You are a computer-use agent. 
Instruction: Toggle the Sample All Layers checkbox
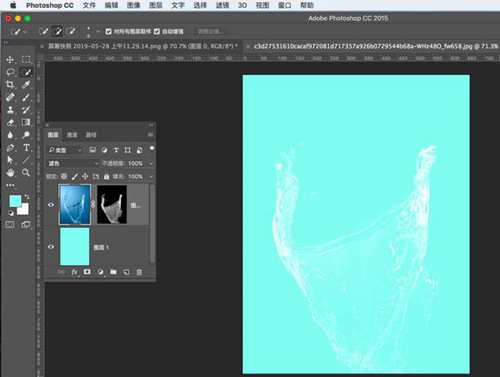coord(108,32)
